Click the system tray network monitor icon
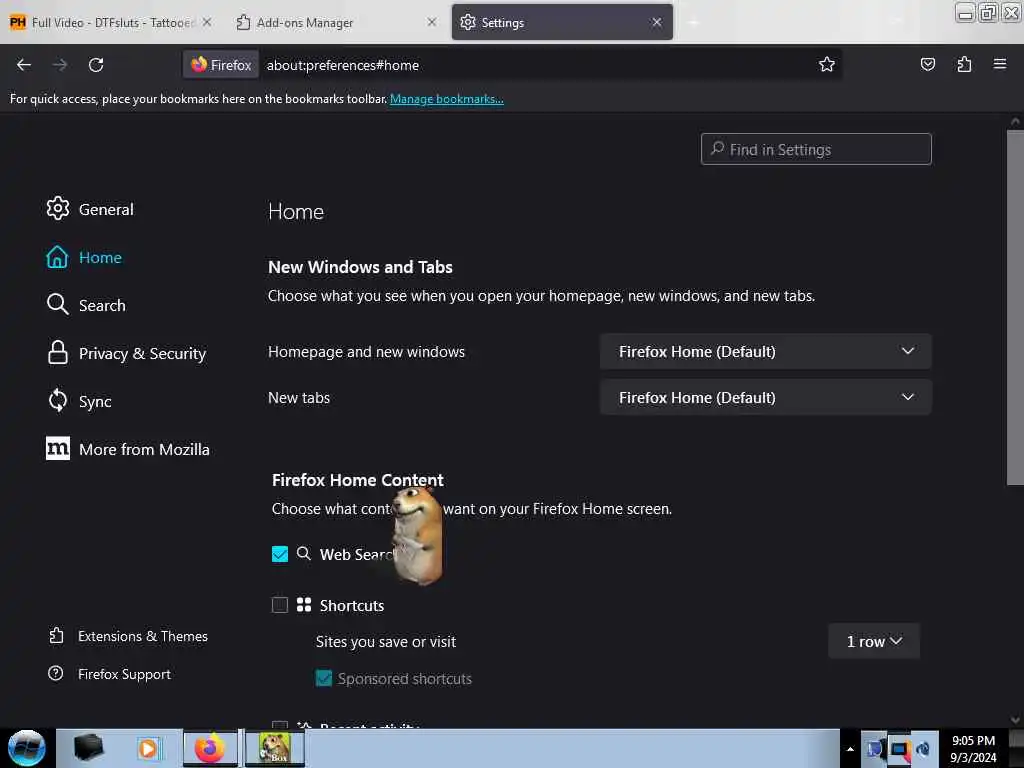The height and width of the screenshot is (768, 1024). pyautogui.click(x=899, y=749)
